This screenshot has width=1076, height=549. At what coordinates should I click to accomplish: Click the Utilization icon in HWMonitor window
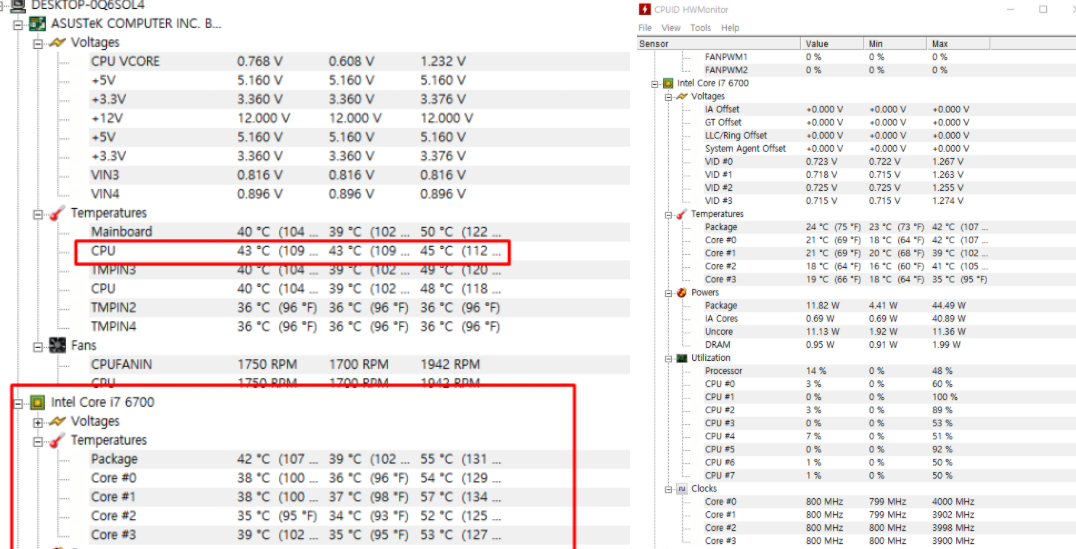tap(681, 358)
